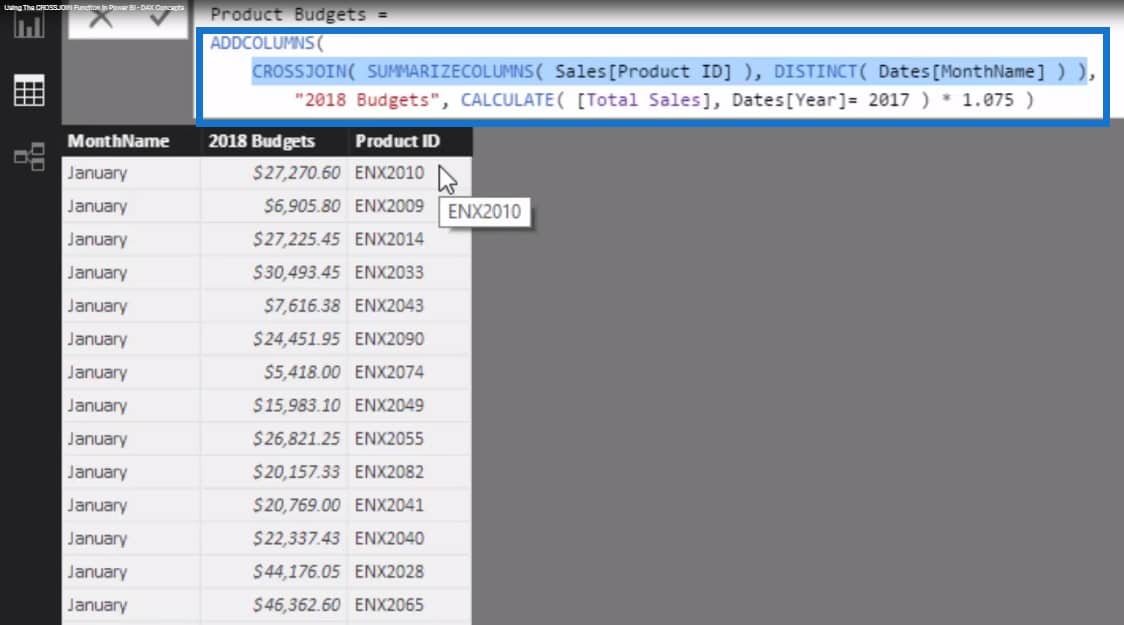Click ADDCOLUMNS in the formula
This screenshot has width=1124, height=625.
(x=262, y=43)
